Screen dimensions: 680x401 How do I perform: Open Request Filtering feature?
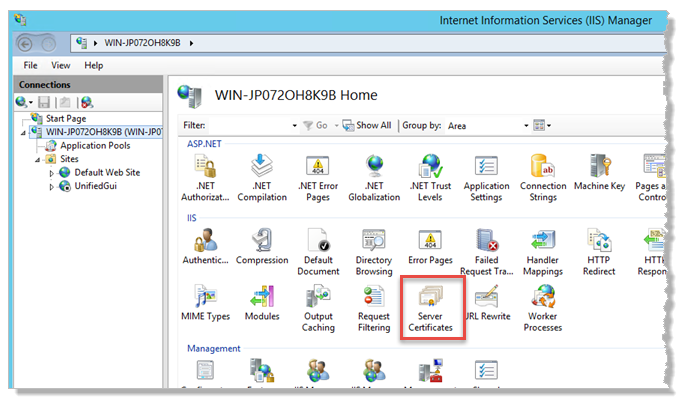tap(374, 309)
